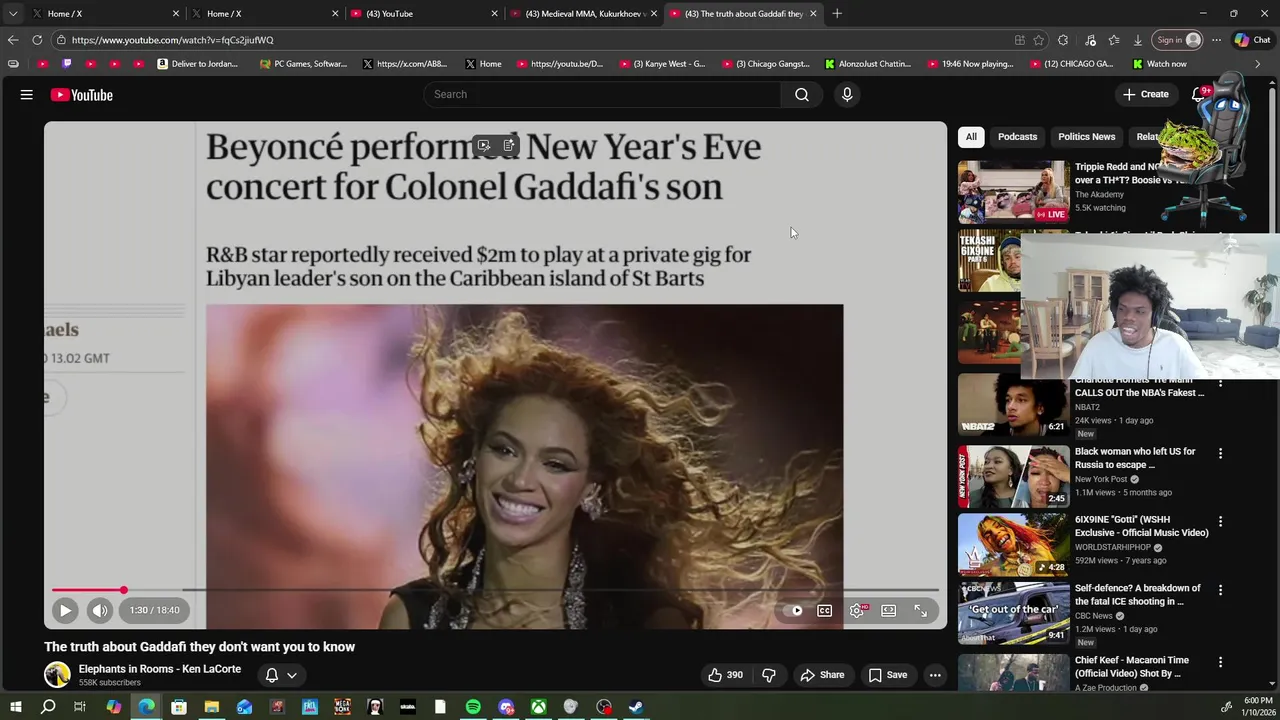Start voice search with the microphone icon
1280x720 pixels.
coord(847,94)
